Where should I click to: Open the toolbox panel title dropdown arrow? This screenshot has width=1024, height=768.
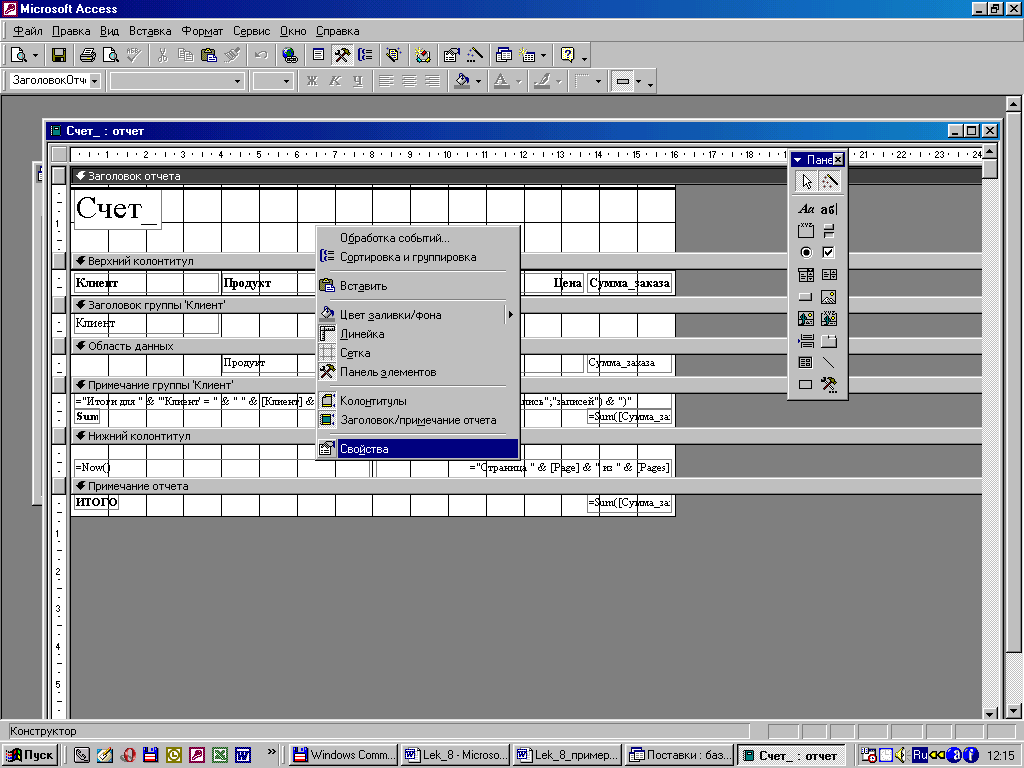(x=797, y=160)
